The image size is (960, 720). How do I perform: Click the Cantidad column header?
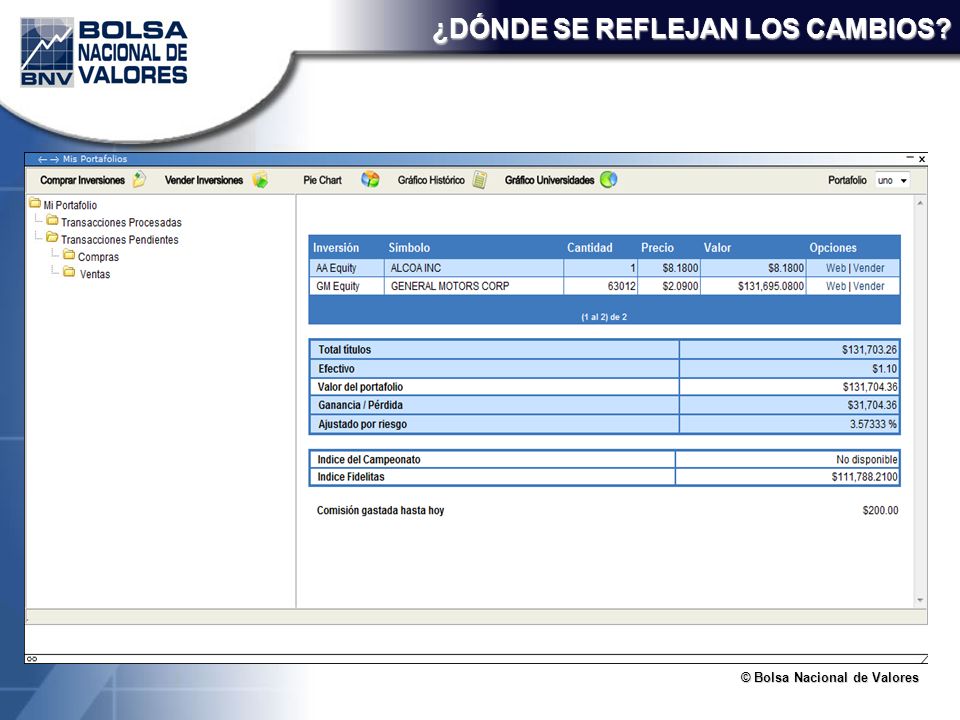click(x=589, y=248)
